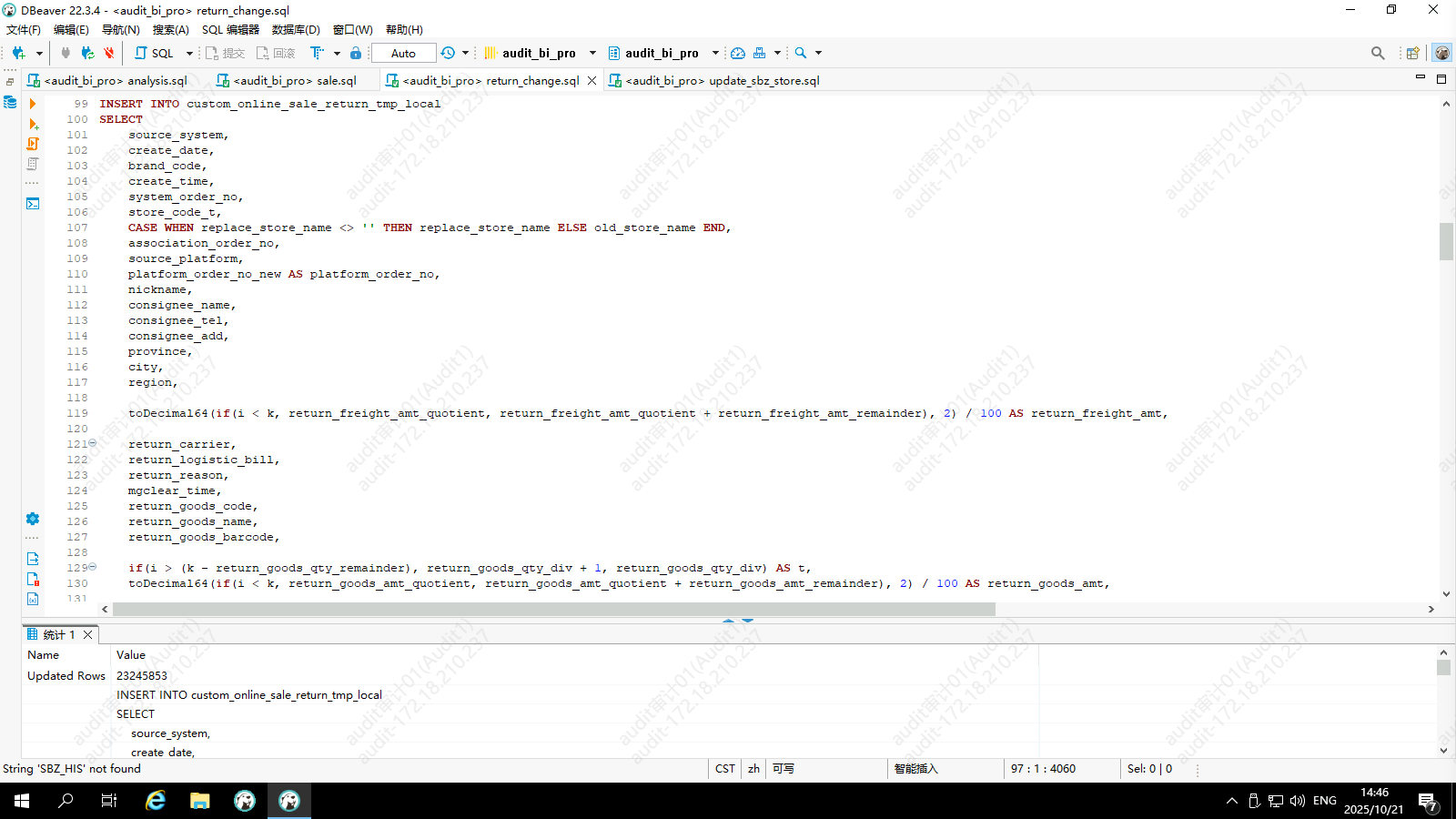Viewport: 1456px width, 819px height.
Task: Expand the SQL button dropdown arrow
Action: point(189,53)
